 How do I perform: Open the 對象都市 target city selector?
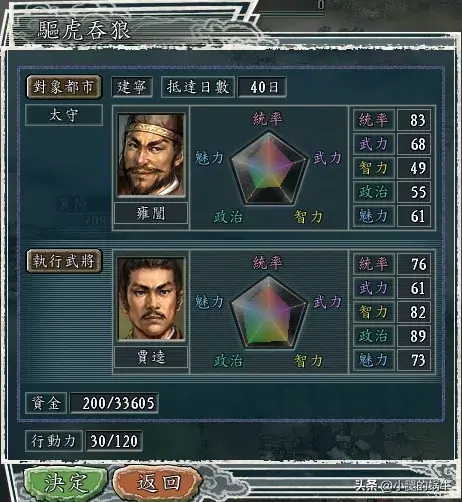tap(64, 87)
